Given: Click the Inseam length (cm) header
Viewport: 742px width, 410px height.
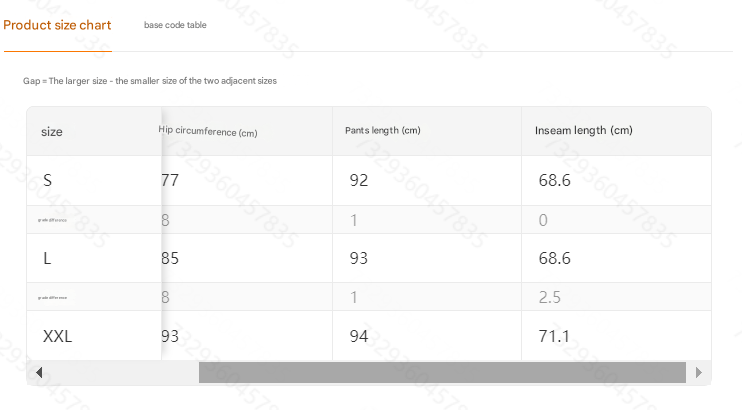Looking at the screenshot, I should click(x=583, y=130).
